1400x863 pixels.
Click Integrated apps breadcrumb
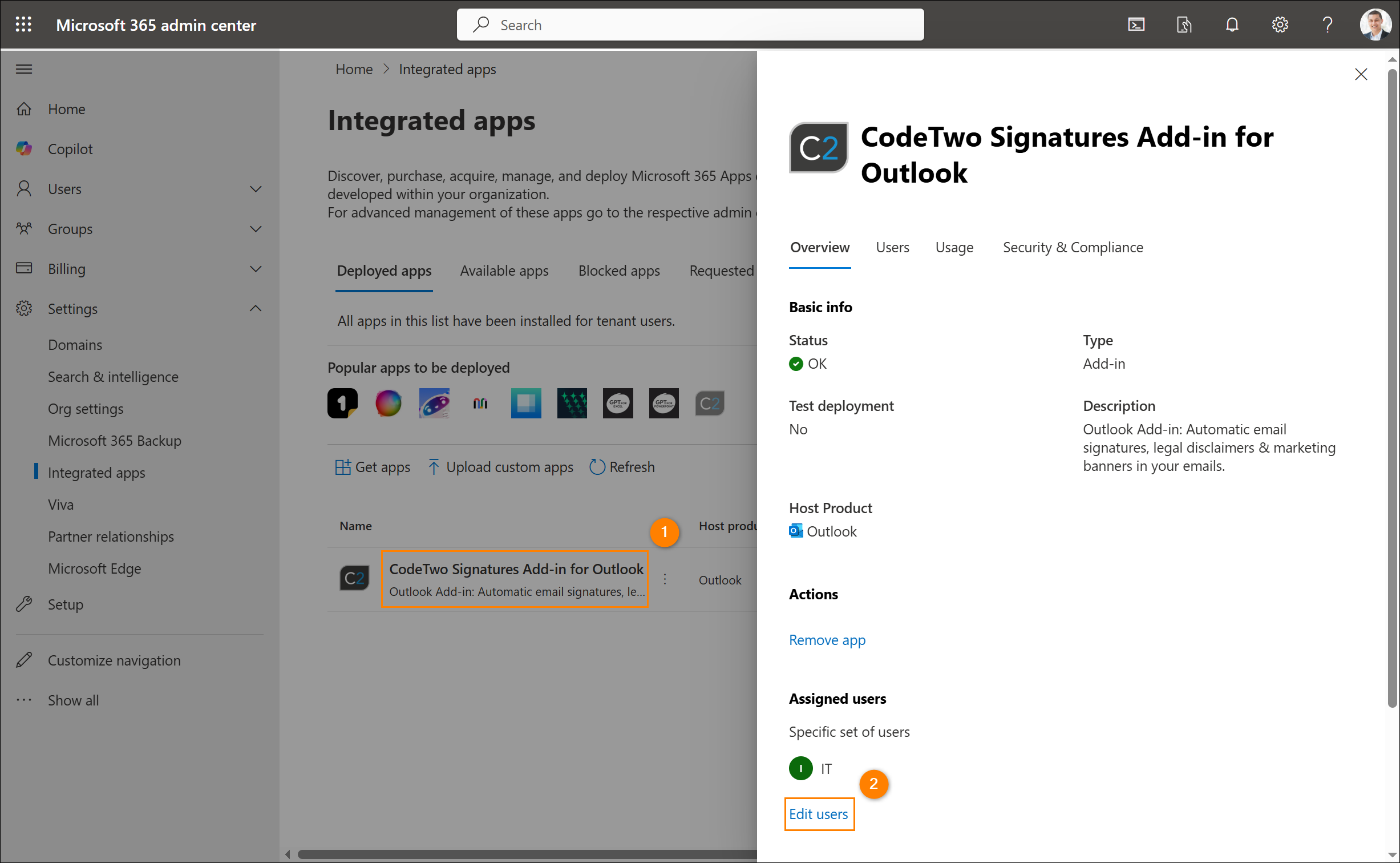tap(447, 69)
